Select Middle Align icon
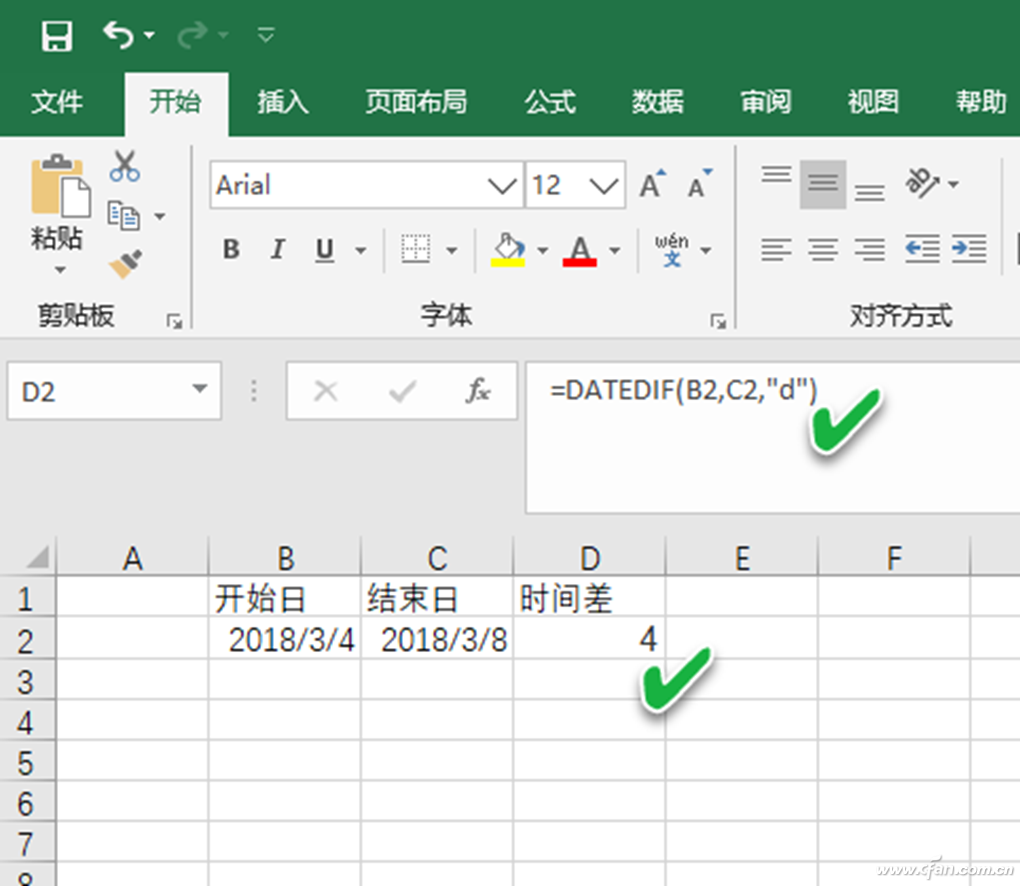This screenshot has width=1020, height=886. pyautogui.click(x=823, y=184)
